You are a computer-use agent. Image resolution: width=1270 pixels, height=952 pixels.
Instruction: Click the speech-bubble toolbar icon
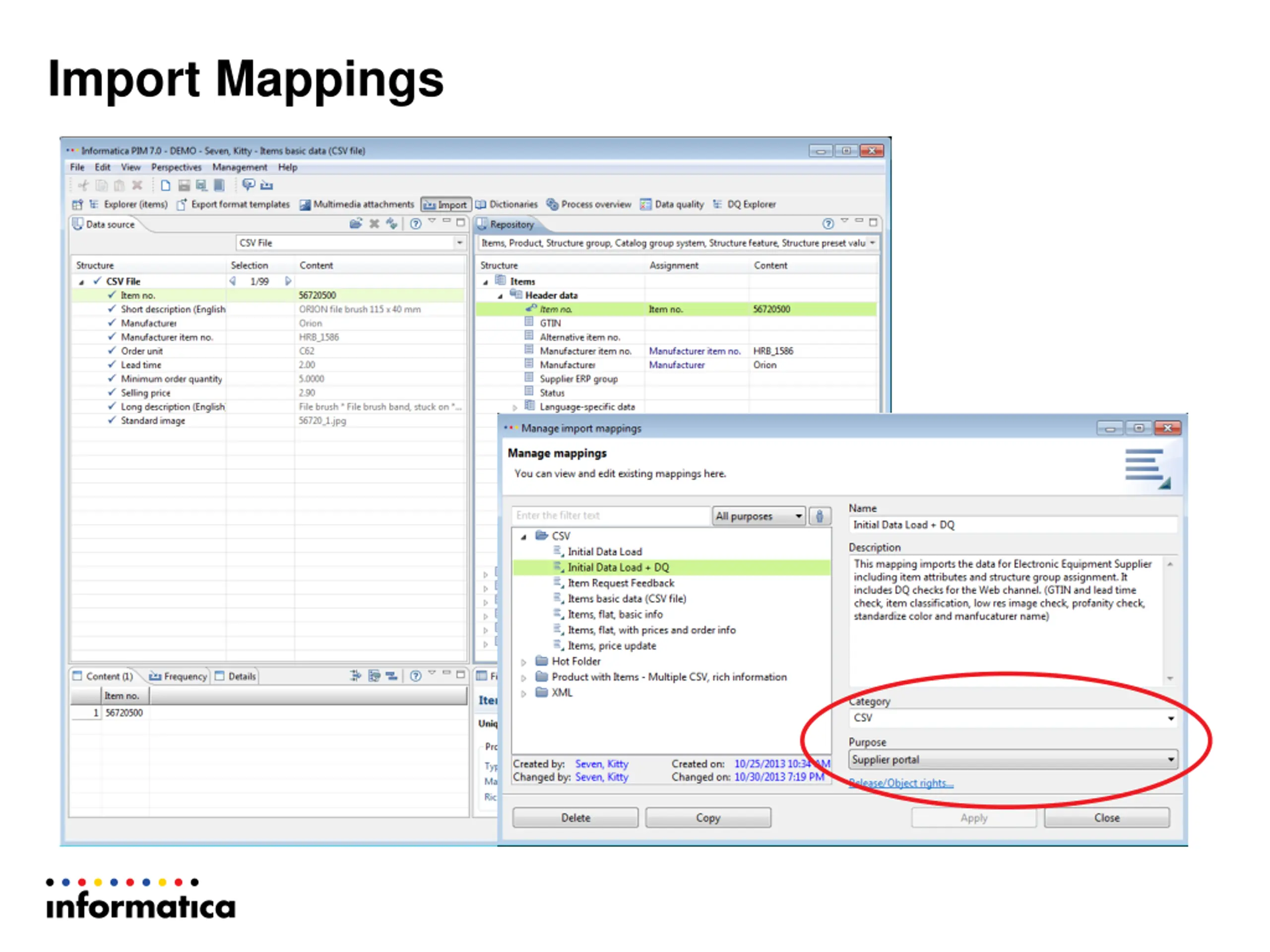249,185
